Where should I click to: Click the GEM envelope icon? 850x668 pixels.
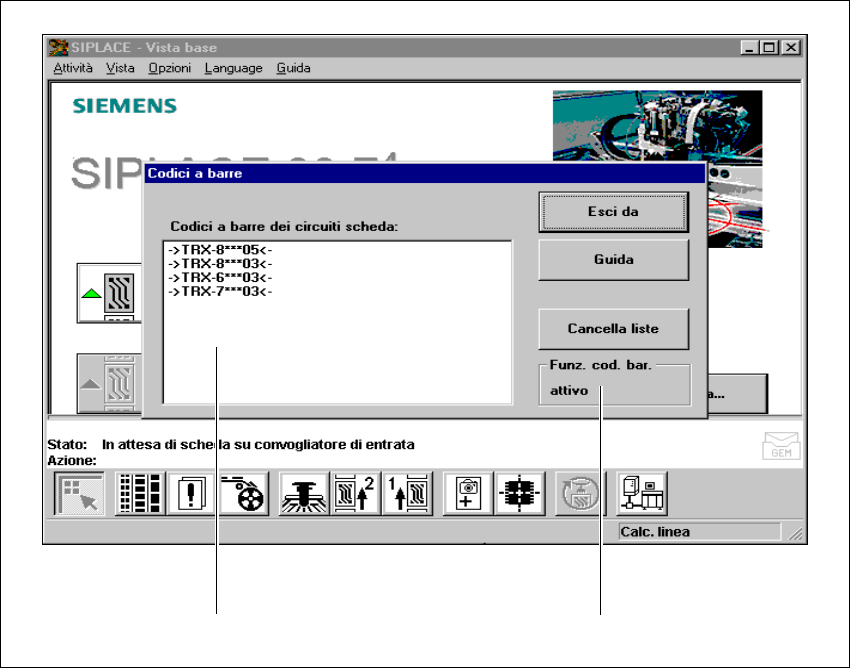coord(781,446)
